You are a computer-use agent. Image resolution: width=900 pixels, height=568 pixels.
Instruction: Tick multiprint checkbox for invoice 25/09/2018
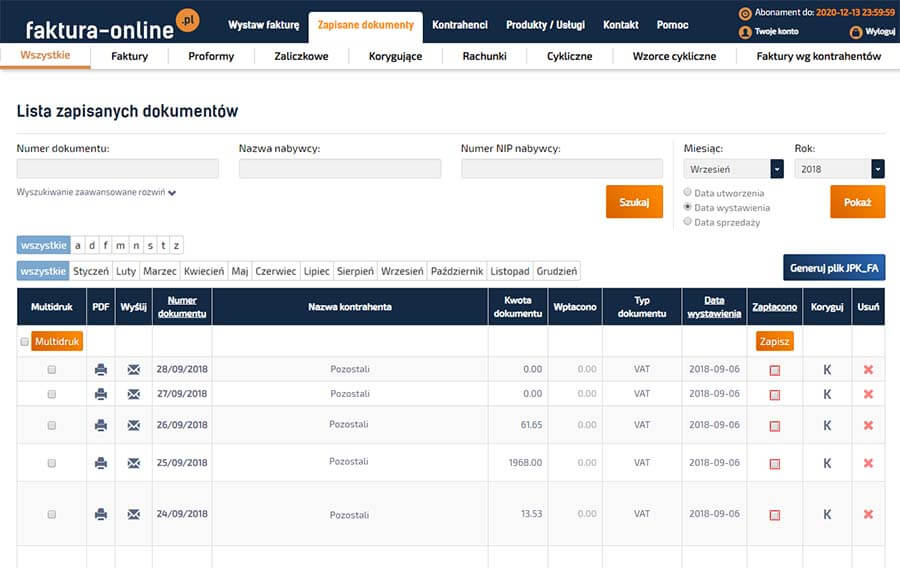52,463
